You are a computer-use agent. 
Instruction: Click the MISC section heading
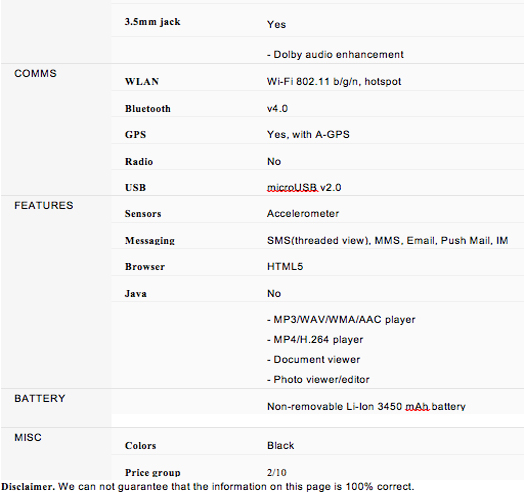pyautogui.click(x=28, y=437)
